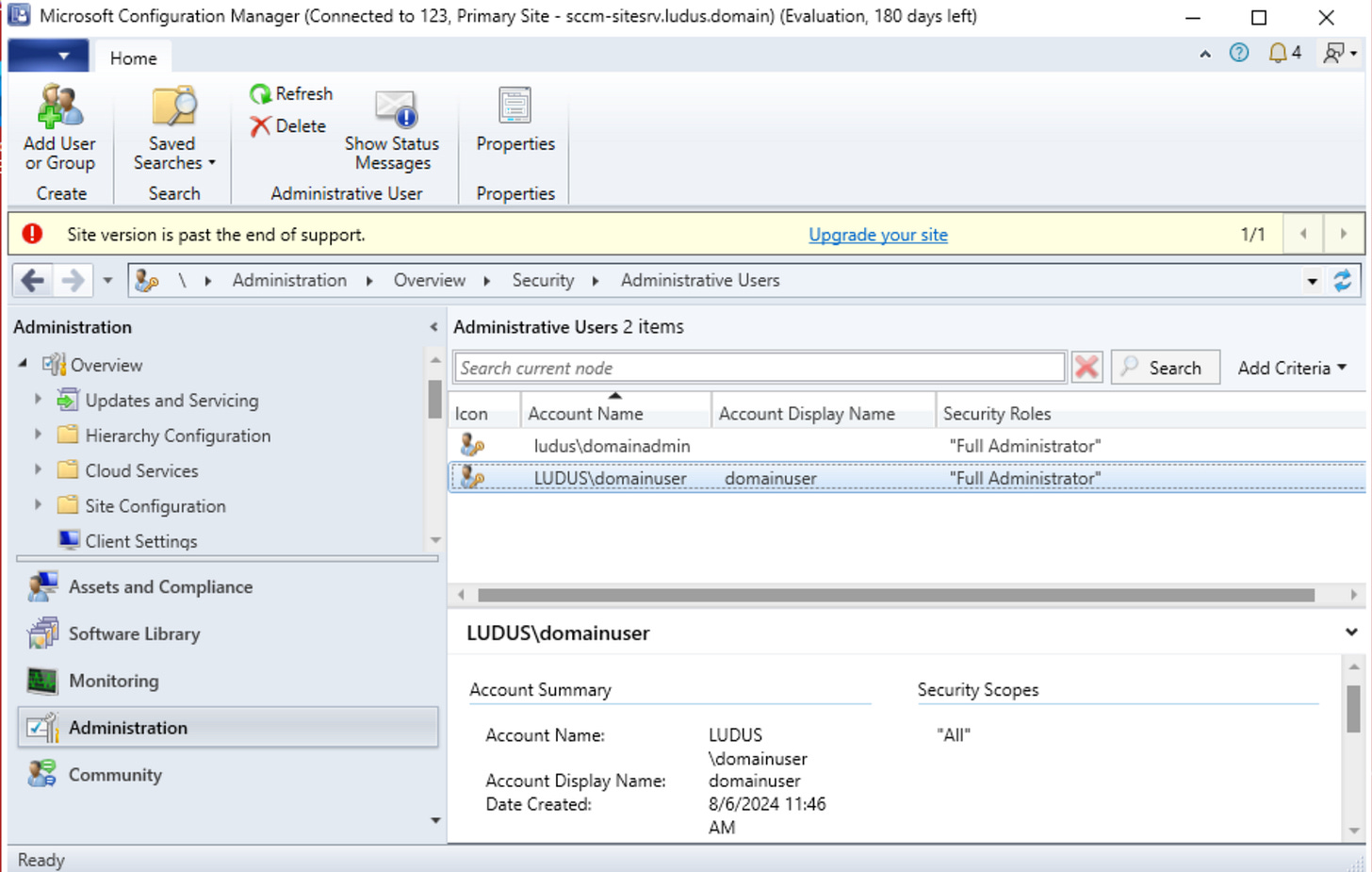Image resolution: width=1372 pixels, height=872 pixels.
Task: Click the help question mark icon
Action: tap(1239, 53)
